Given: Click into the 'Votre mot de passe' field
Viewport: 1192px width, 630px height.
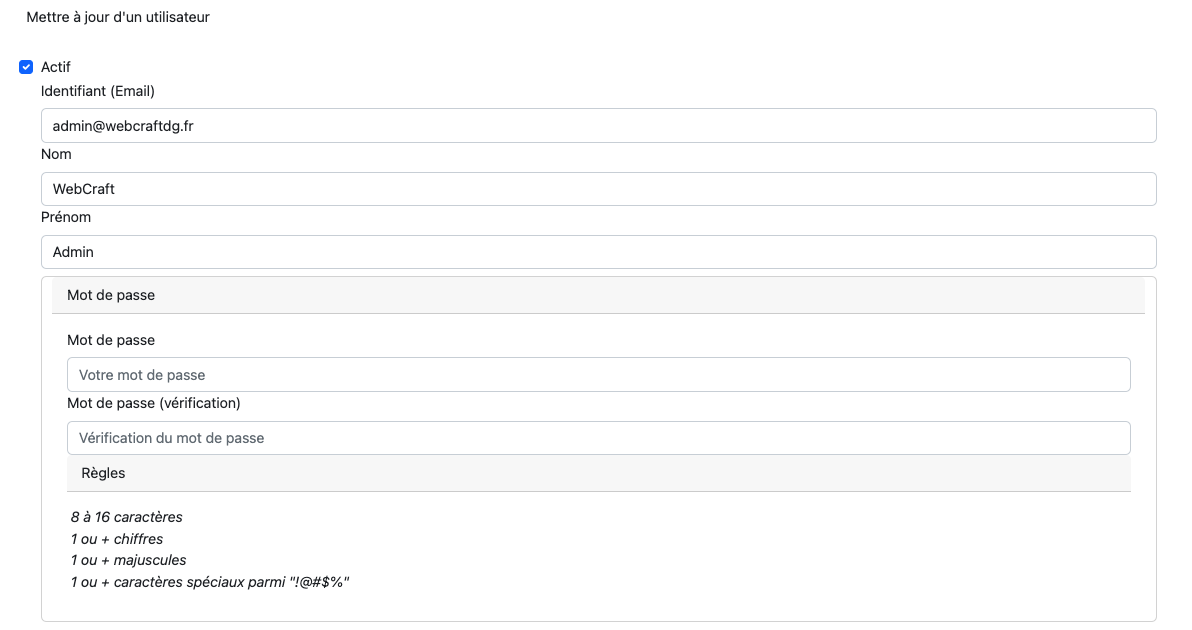Looking at the screenshot, I should 598,375.
